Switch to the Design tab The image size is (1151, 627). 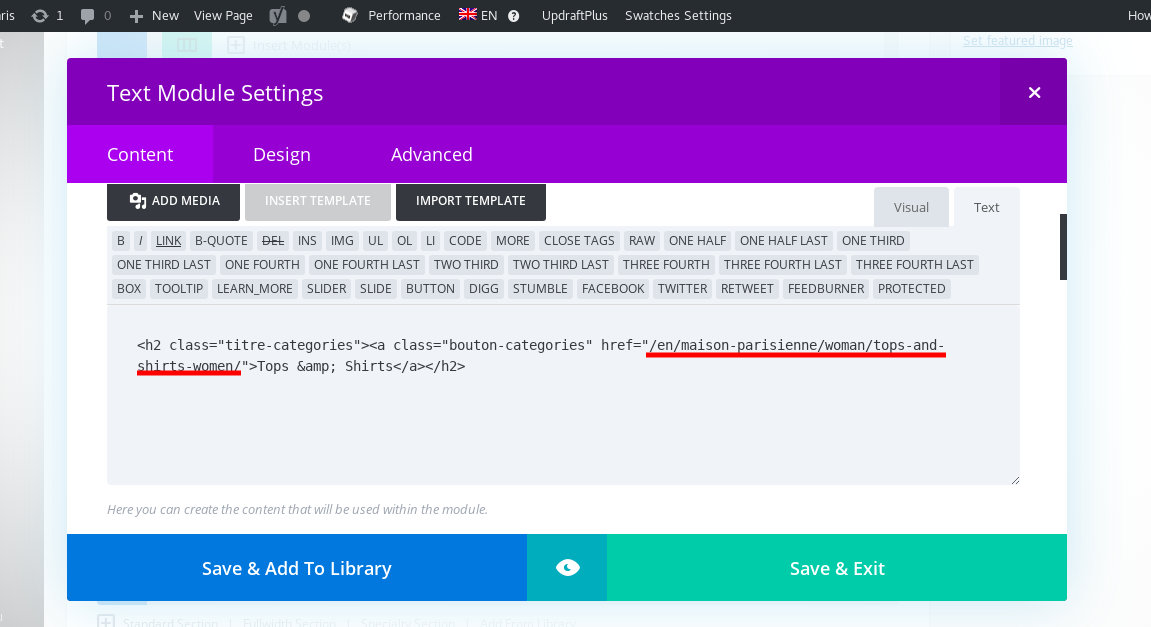click(282, 154)
